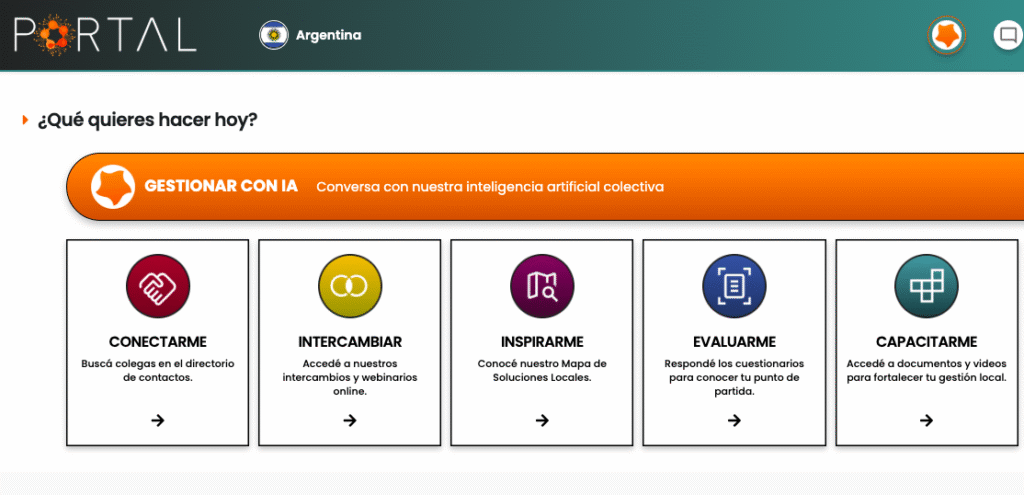Screen dimensions: 1024x495
Task: Click the teal blocks Capacitarme icon
Action: click(x=926, y=287)
